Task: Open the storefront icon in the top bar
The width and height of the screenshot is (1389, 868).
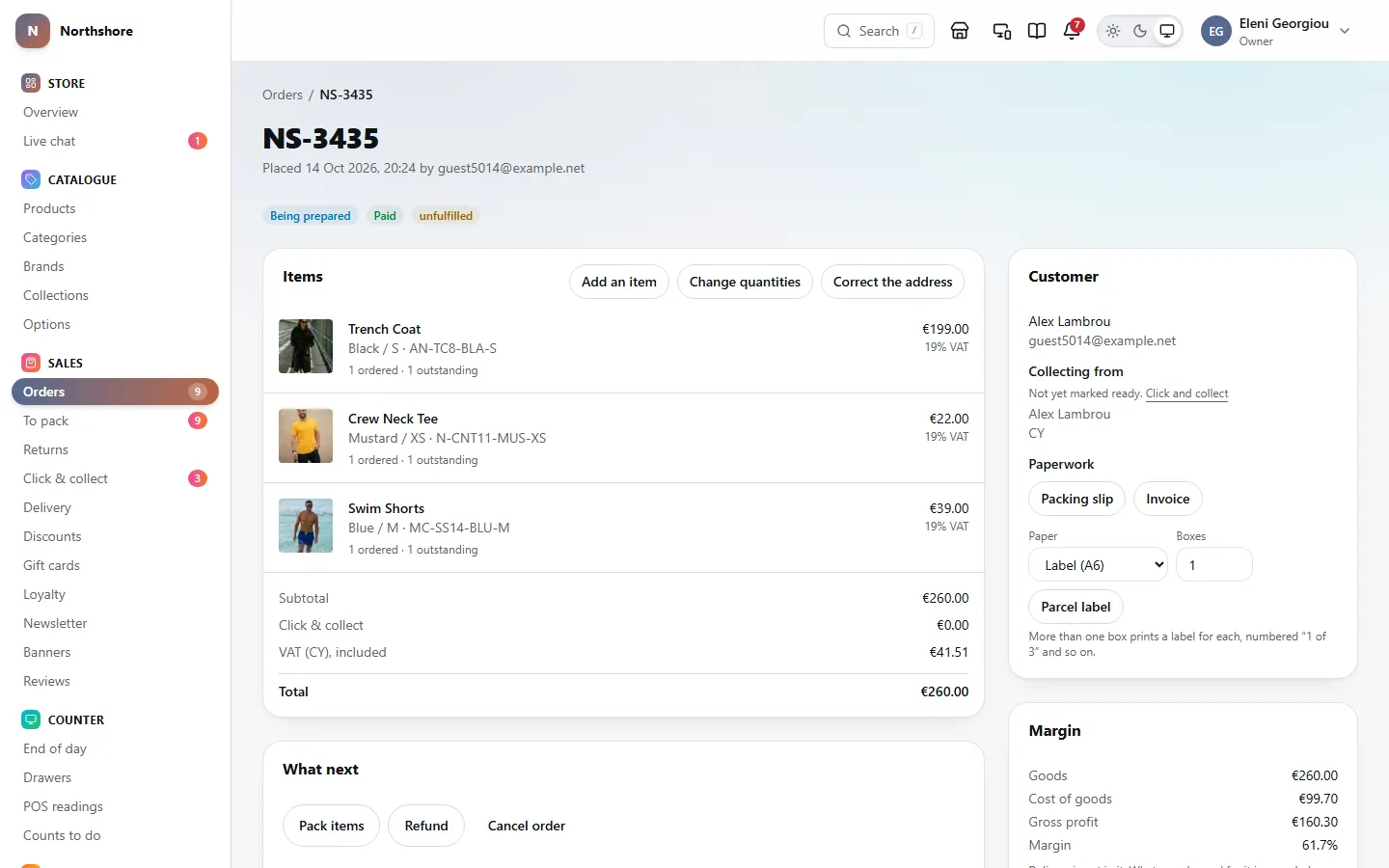Action: (x=960, y=31)
